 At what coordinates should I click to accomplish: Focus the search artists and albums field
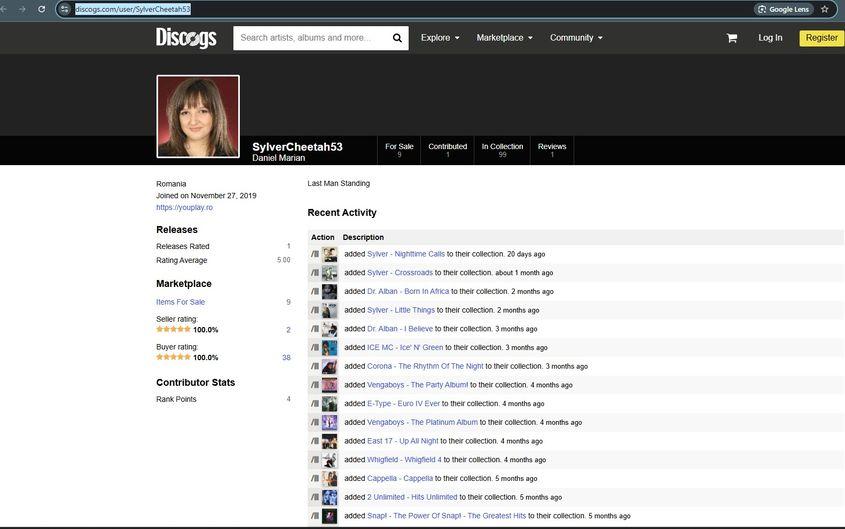coord(310,38)
